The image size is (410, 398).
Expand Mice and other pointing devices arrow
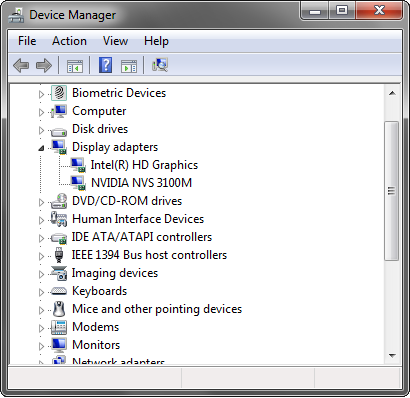pos(41,310)
